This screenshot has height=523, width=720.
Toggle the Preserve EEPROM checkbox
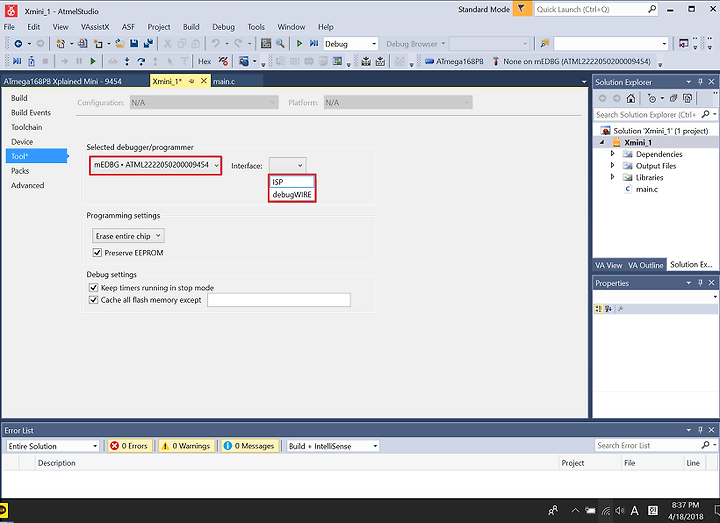coord(97,253)
